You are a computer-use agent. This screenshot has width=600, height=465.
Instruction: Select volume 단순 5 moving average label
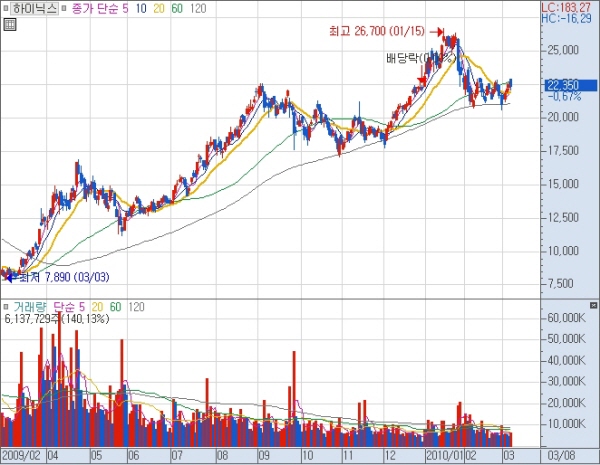coord(67,305)
